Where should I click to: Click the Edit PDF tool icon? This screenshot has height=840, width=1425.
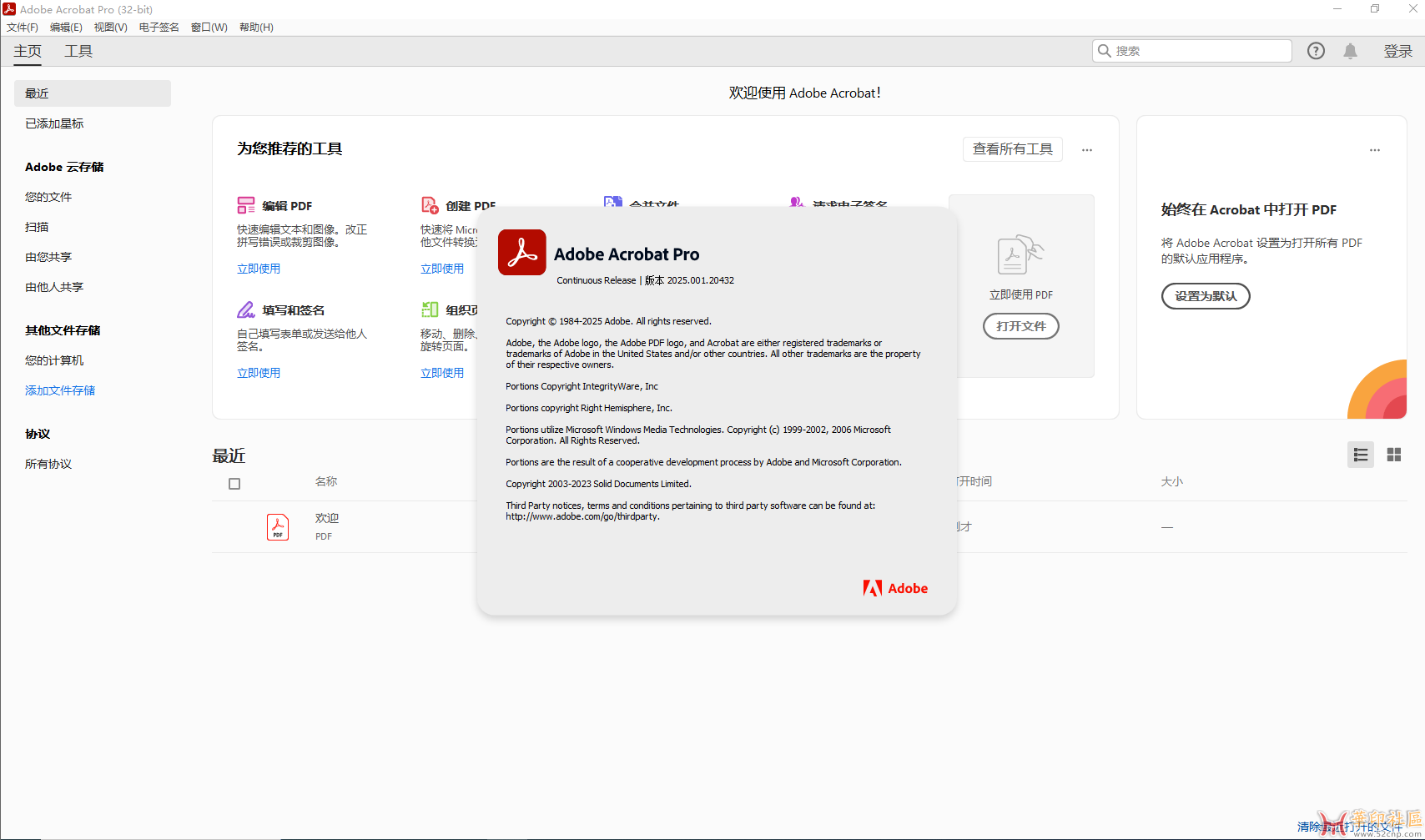click(x=246, y=205)
